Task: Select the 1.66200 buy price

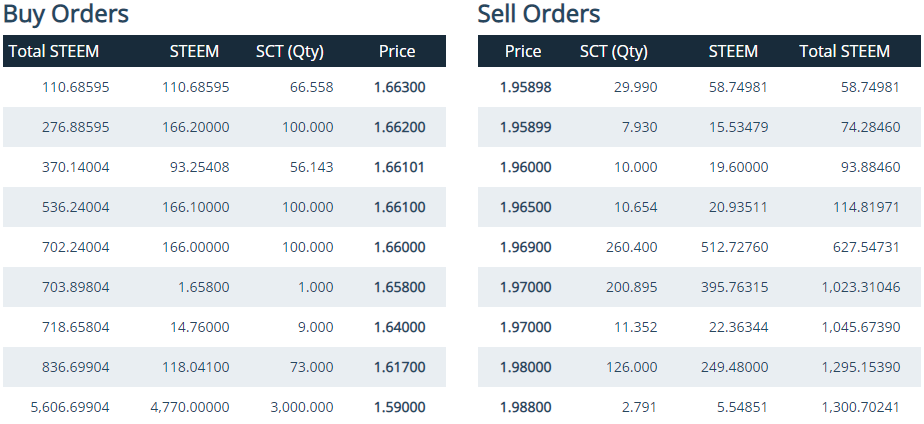Action: coord(400,127)
